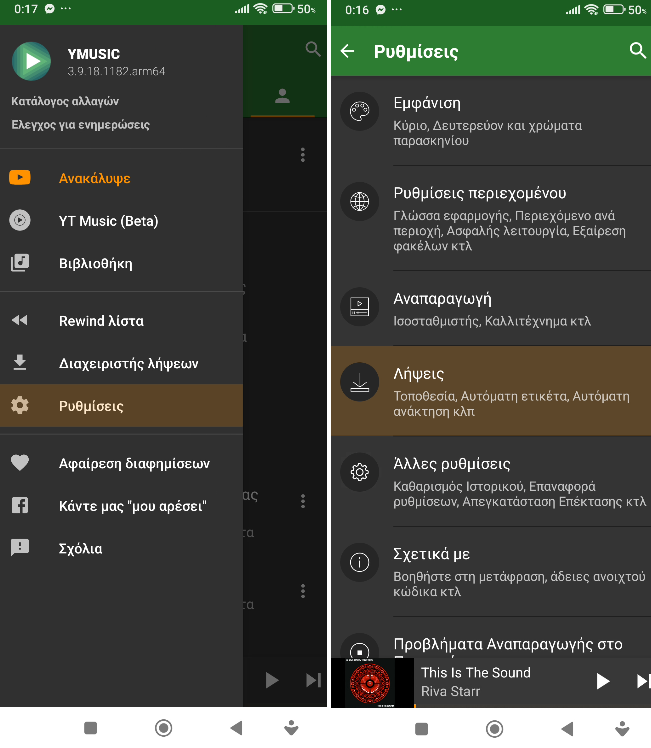
Task: Tap Ελεγχος για ενημερώσεις link
Action: tap(80, 125)
